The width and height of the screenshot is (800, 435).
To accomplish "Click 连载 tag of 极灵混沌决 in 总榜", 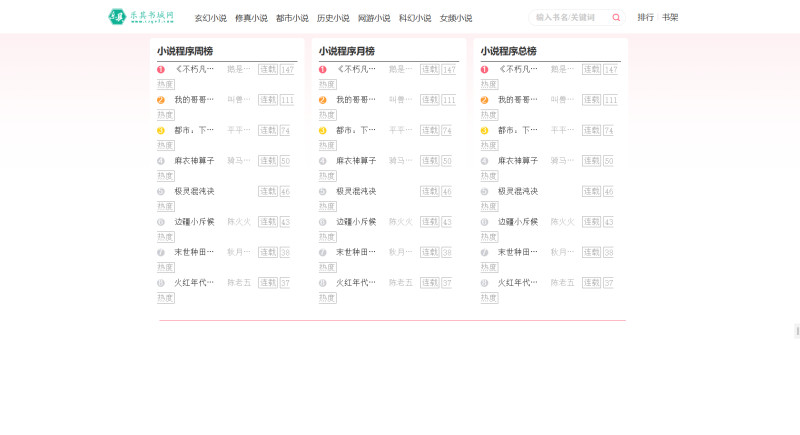I will point(591,191).
